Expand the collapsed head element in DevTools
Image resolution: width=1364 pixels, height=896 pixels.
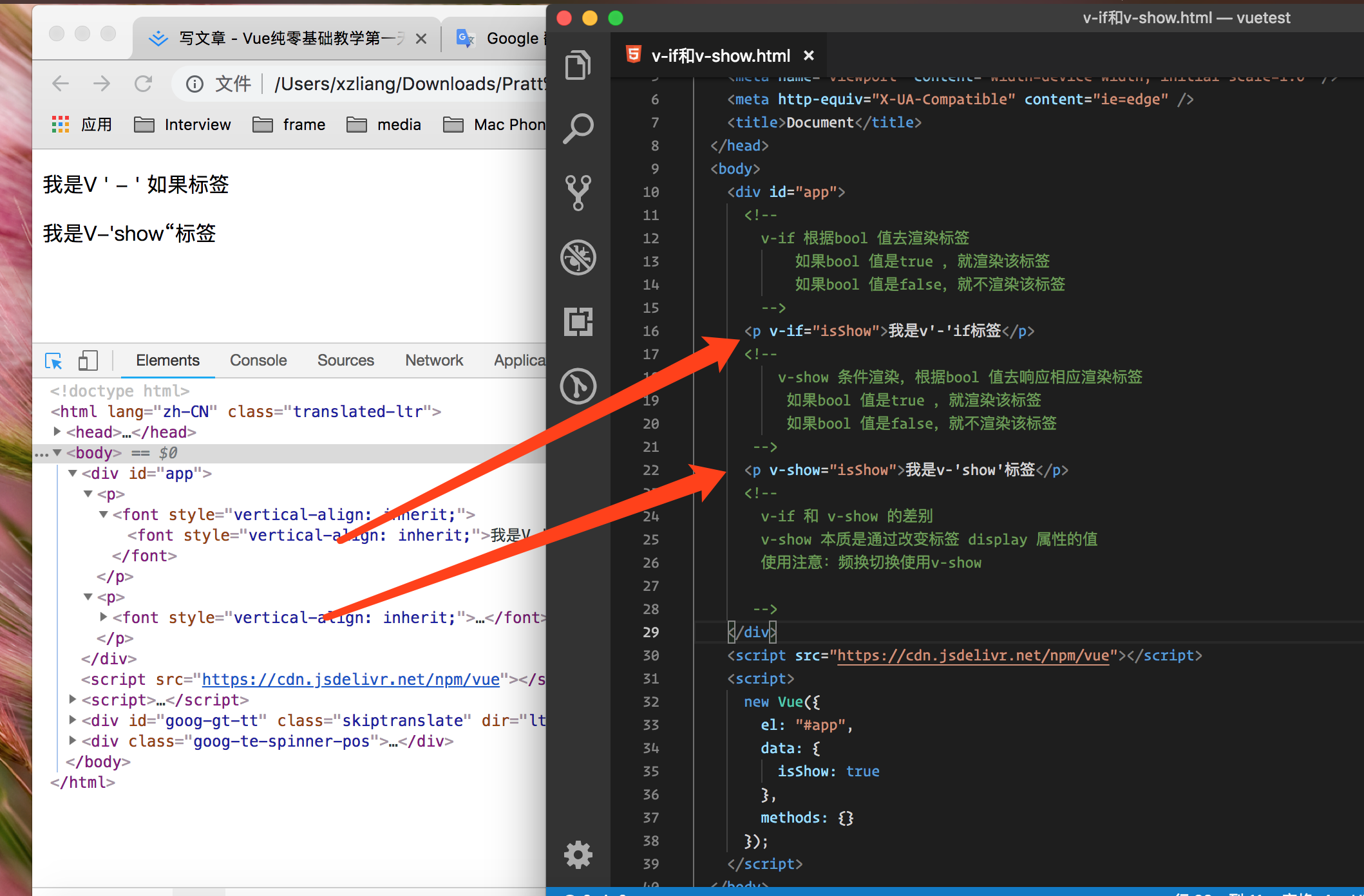tap(57, 432)
